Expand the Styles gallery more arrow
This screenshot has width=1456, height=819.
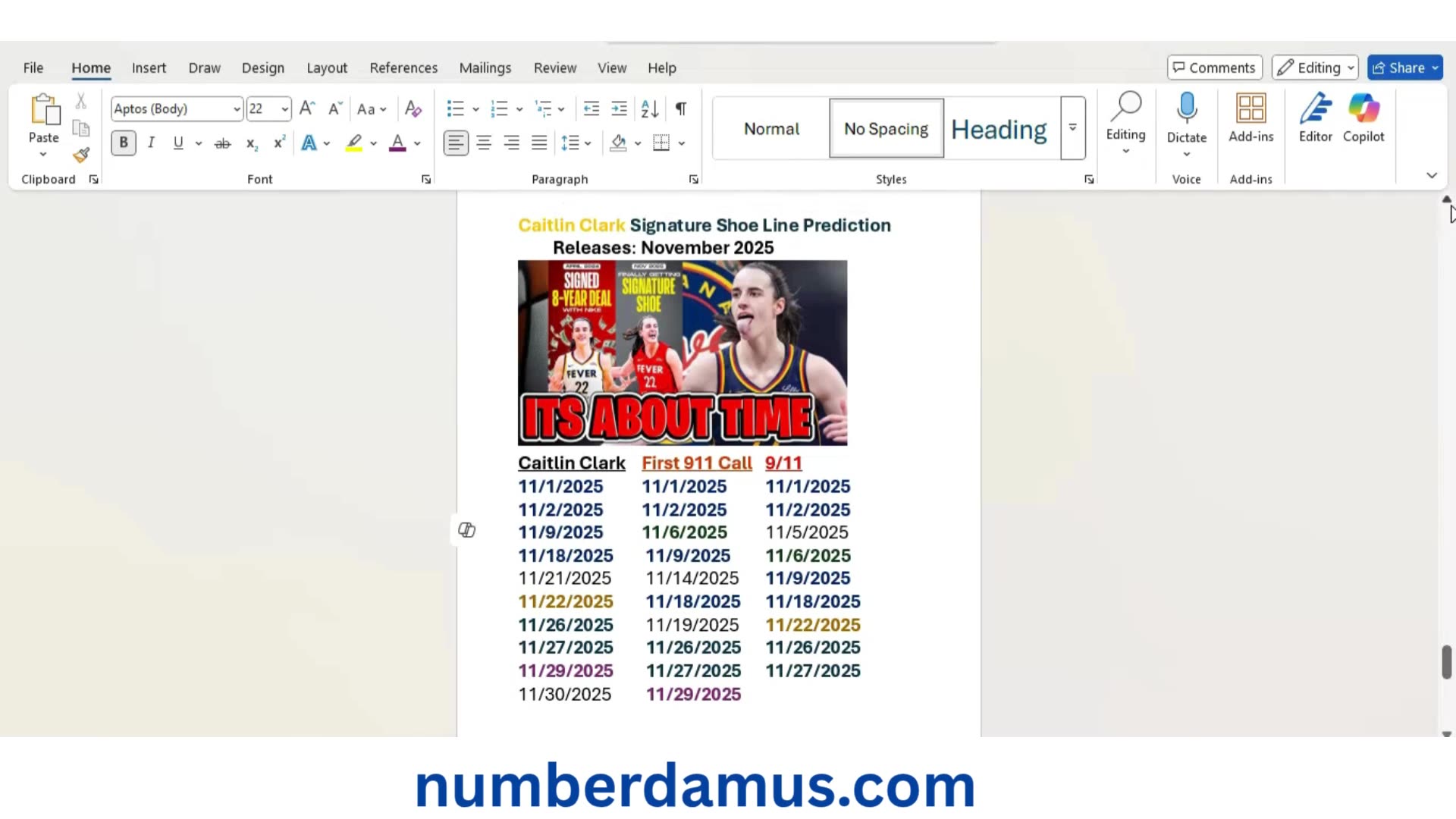(1072, 128)
